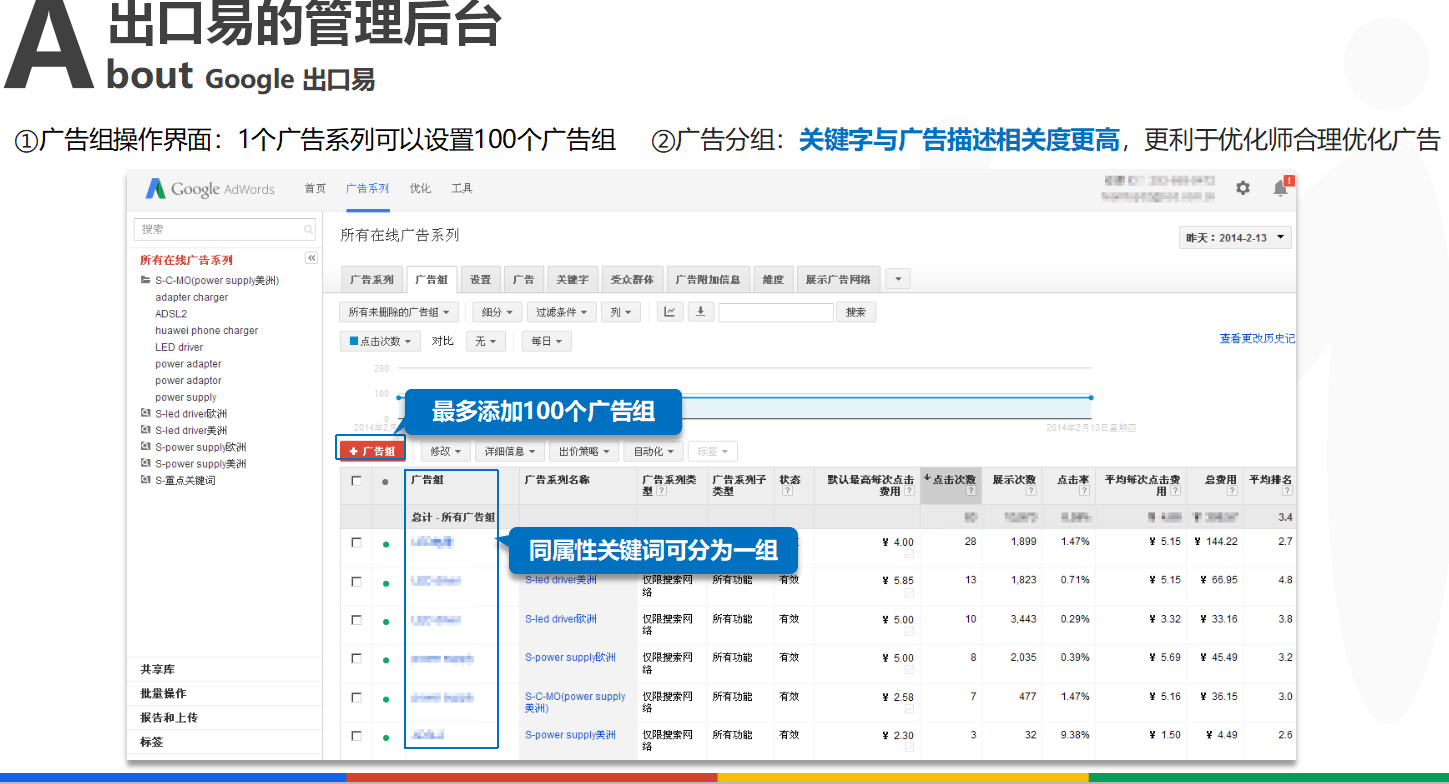Collapse the sidebar with double-arrow icon
Screen dimensions: 1449x784
311,258
